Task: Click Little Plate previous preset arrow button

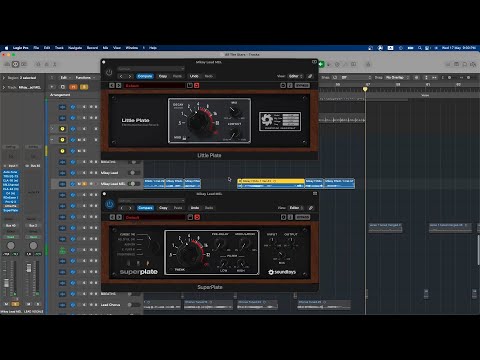Action: [x=112, y=86]
